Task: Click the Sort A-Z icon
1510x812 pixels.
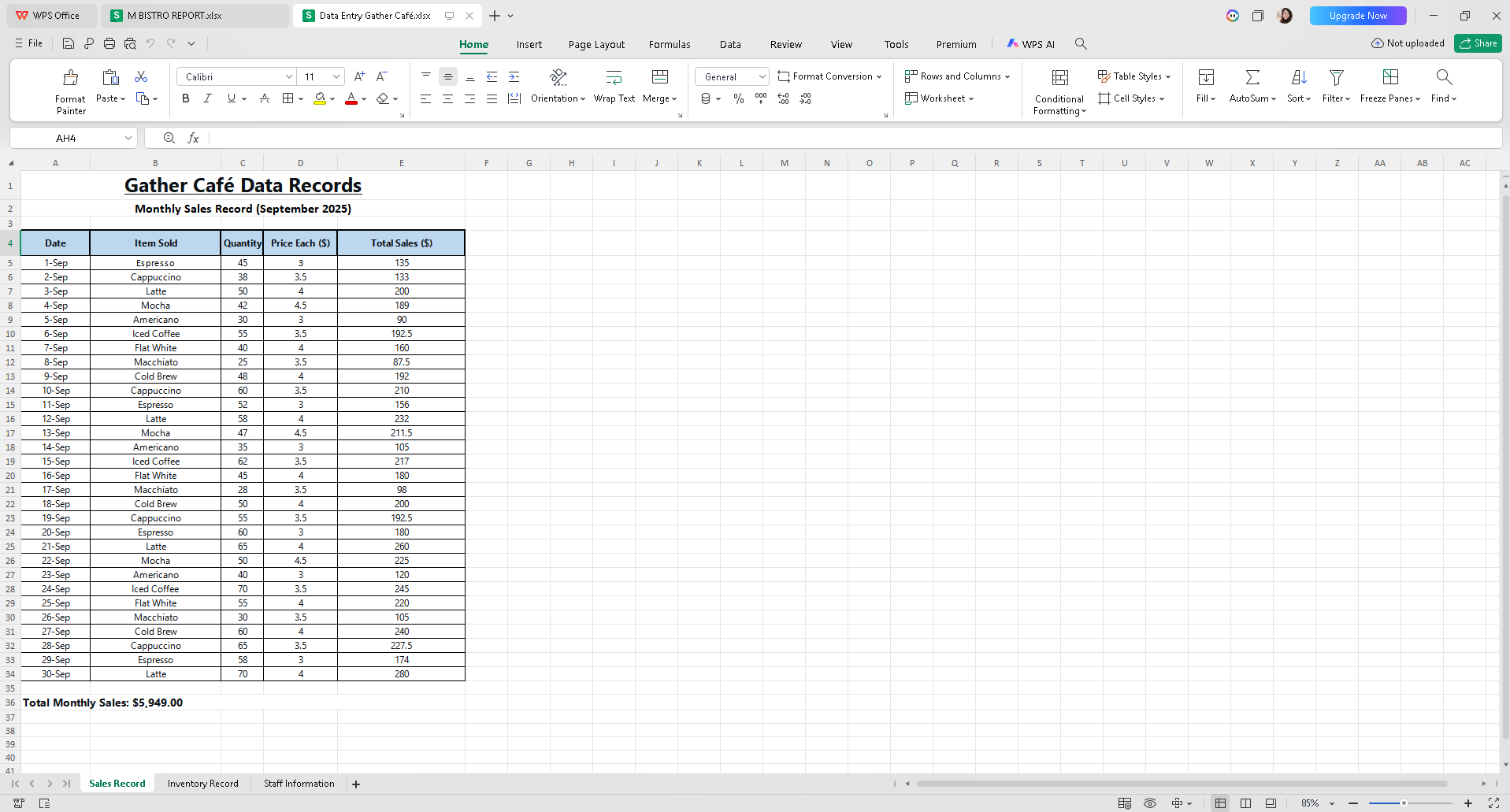Action: [1299, 77]
